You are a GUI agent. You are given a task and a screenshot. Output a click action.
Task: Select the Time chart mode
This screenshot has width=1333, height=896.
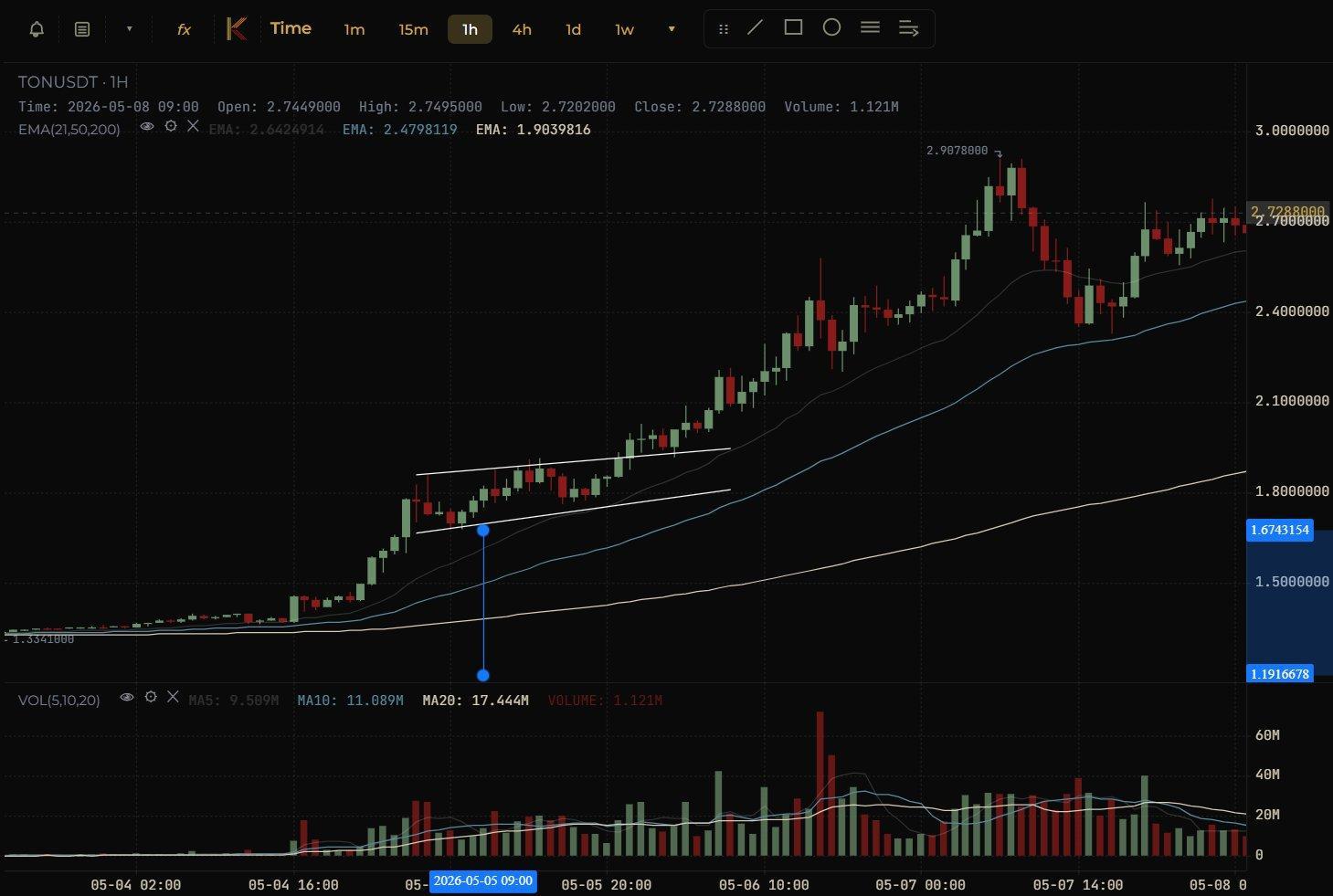(291, 28)
